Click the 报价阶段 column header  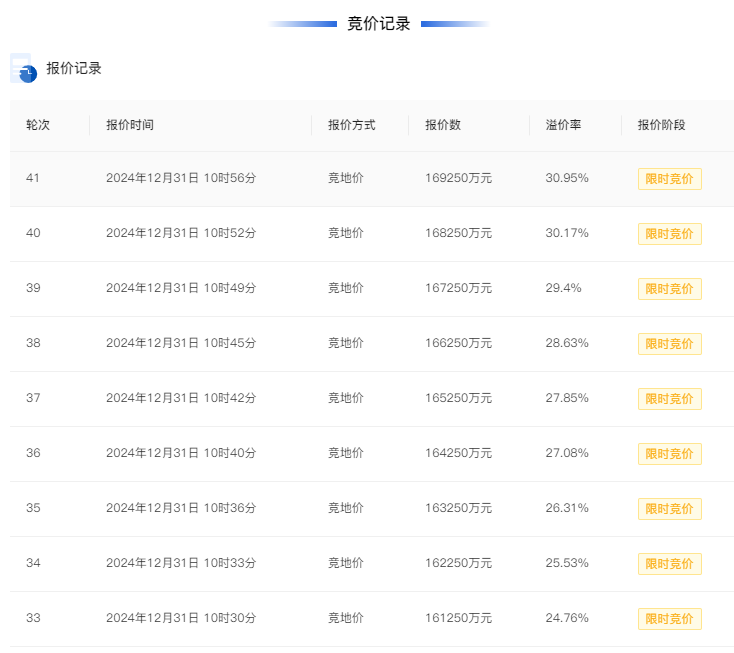(x=661, y=125)
